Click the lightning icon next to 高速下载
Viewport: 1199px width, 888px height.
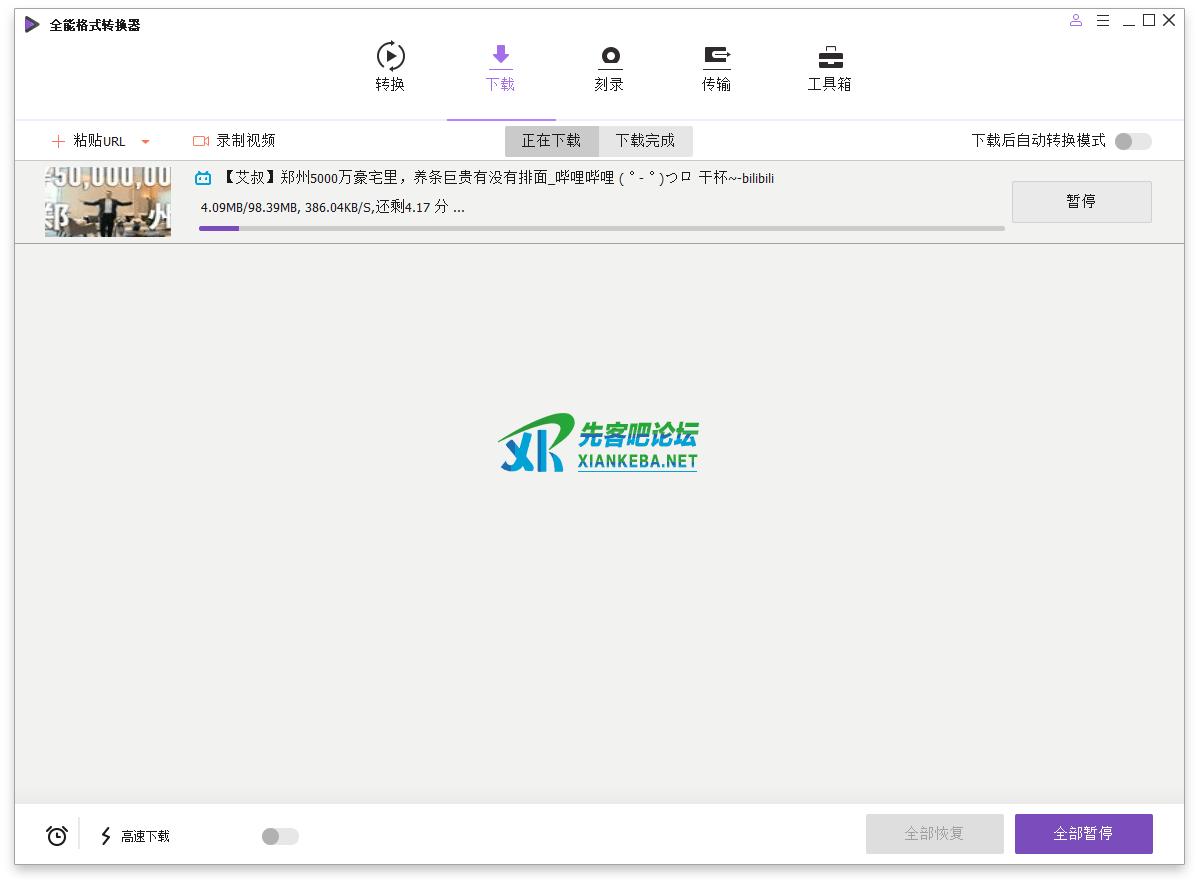click(105, 835)
